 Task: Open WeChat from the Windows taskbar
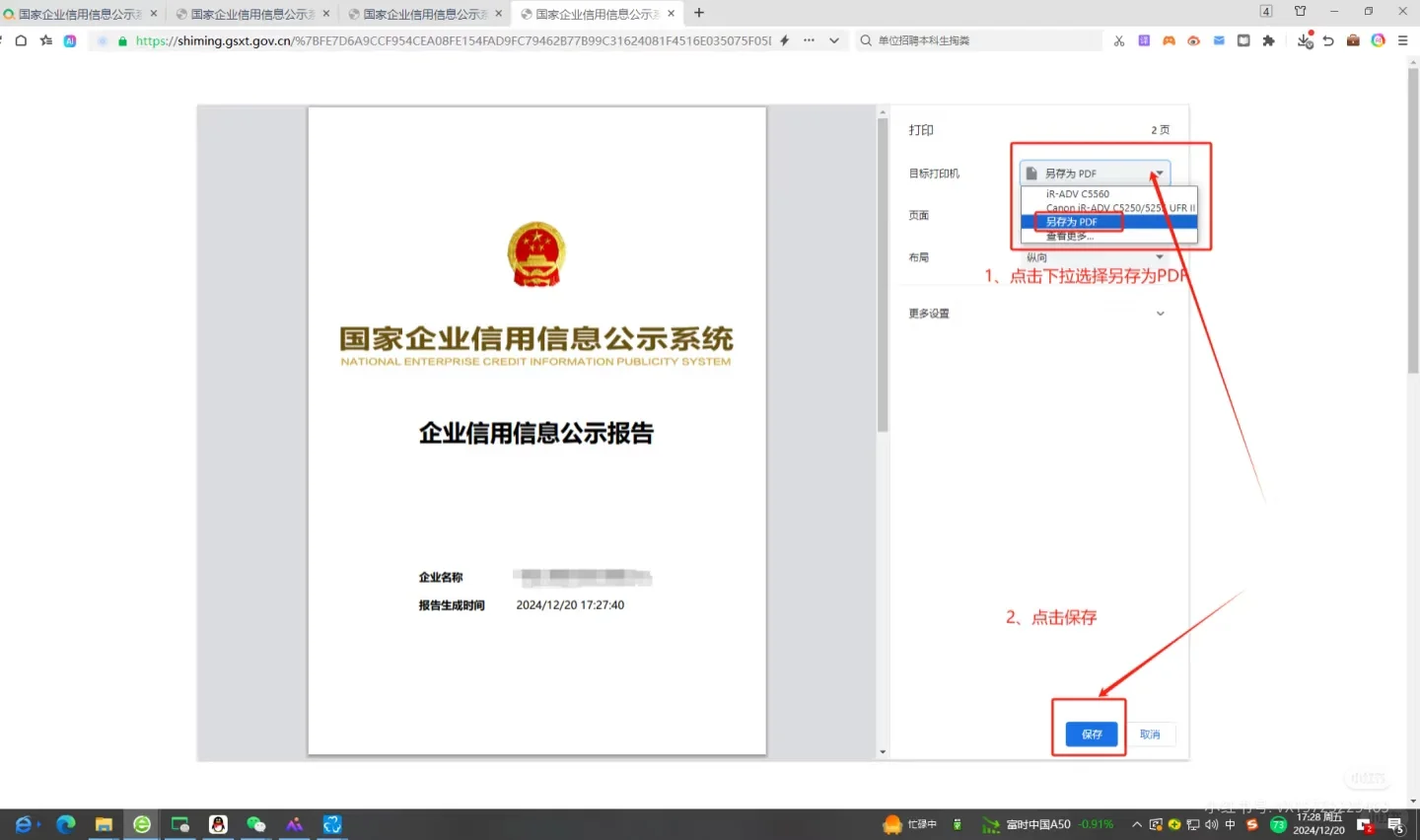pos(256,823)
